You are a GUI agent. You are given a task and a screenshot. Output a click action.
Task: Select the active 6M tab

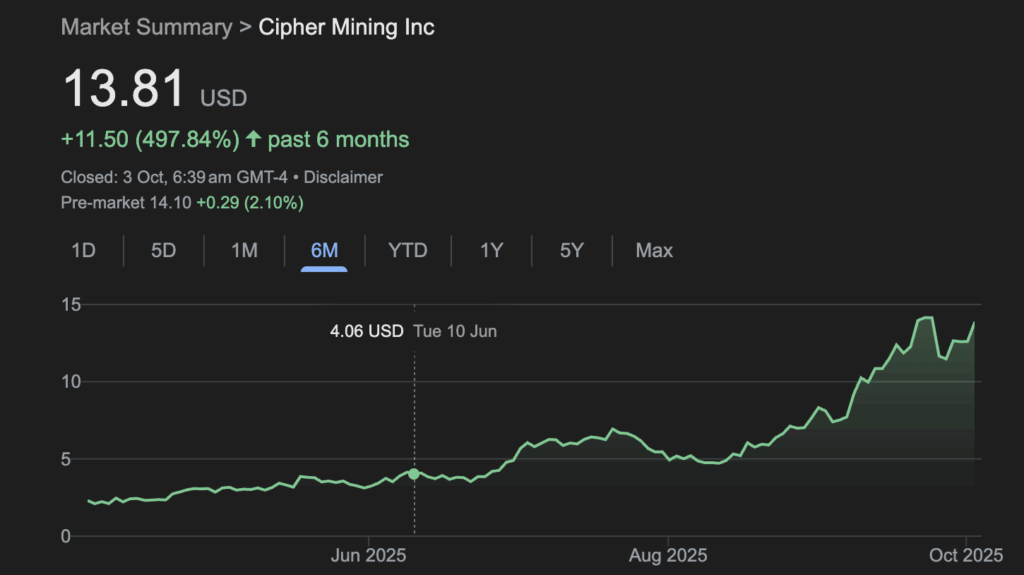(324, 250)
